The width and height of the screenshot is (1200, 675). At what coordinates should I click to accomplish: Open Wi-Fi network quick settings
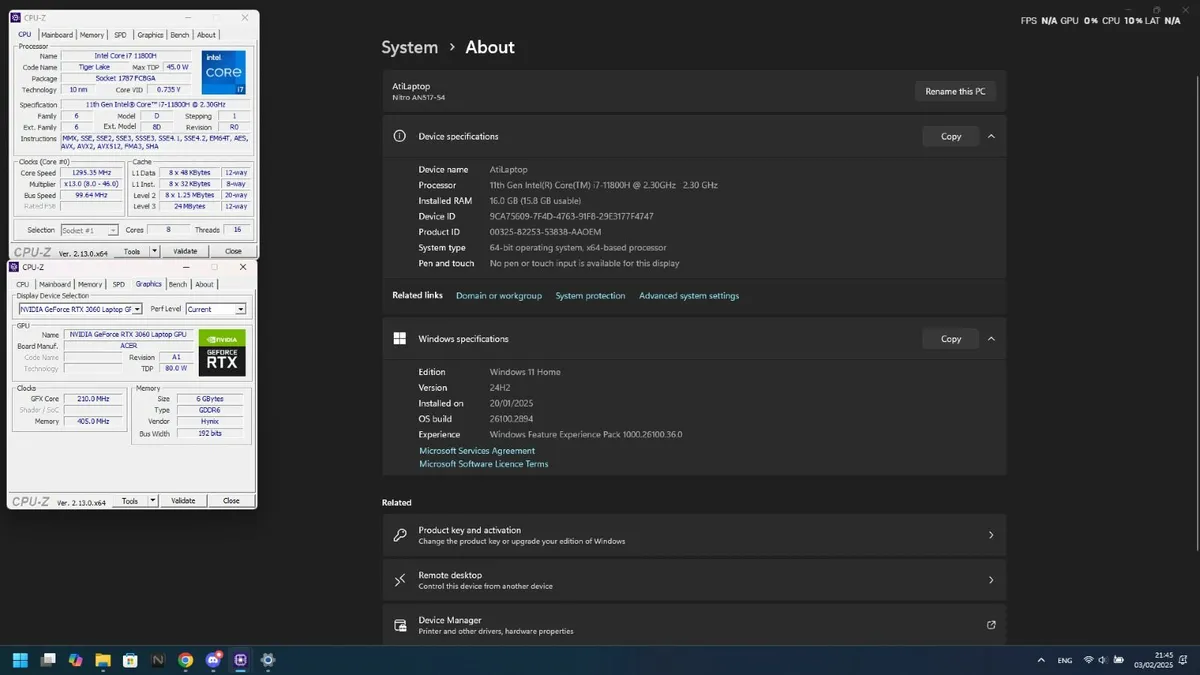(1088, 660)
